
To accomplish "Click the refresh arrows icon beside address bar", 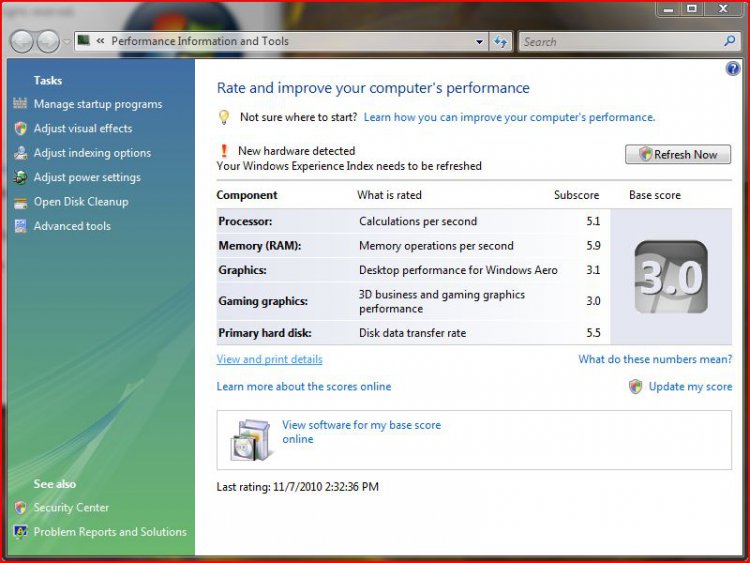I will [501, 42].
